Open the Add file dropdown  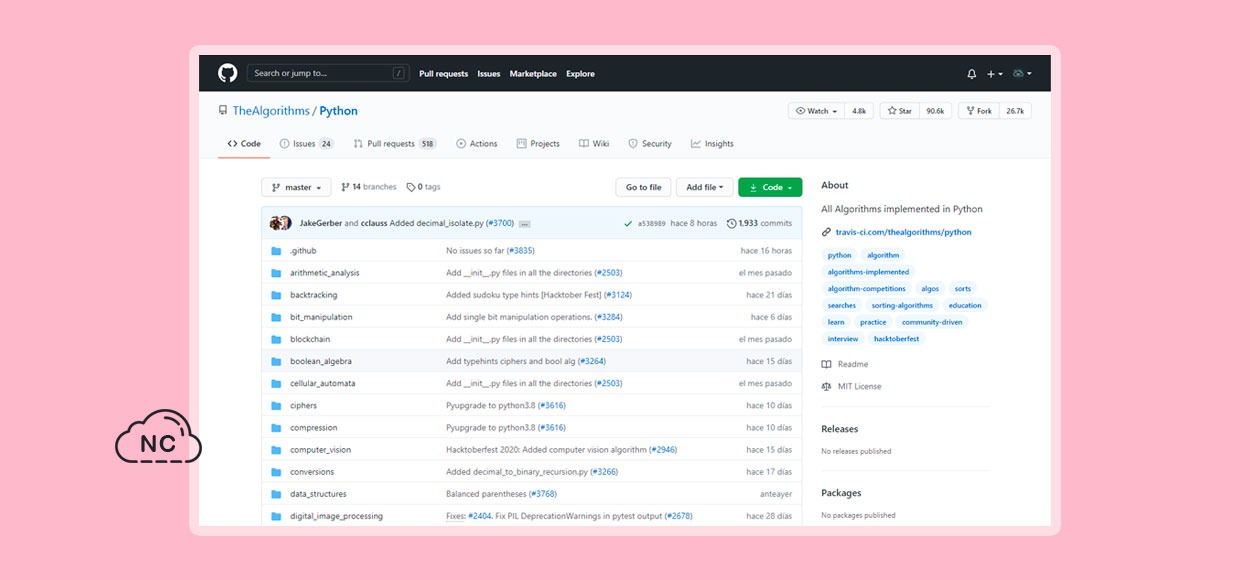click(705, 187)
